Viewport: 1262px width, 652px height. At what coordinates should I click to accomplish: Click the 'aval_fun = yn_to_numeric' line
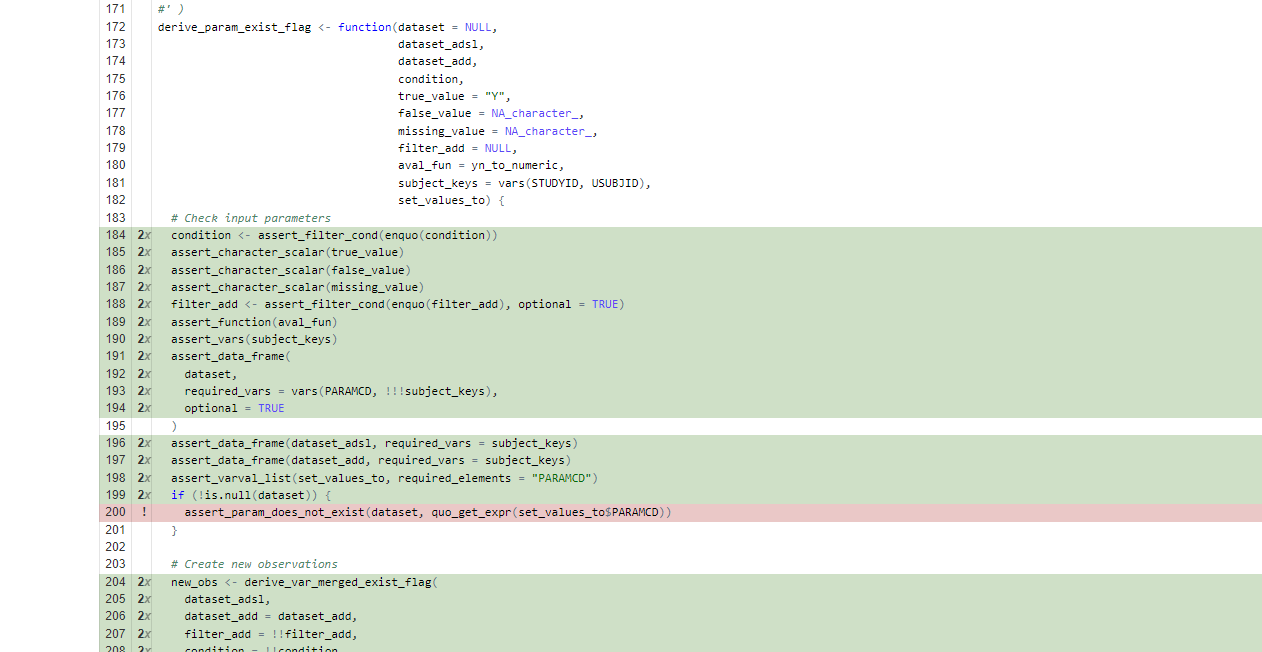(x=481, y=166)
